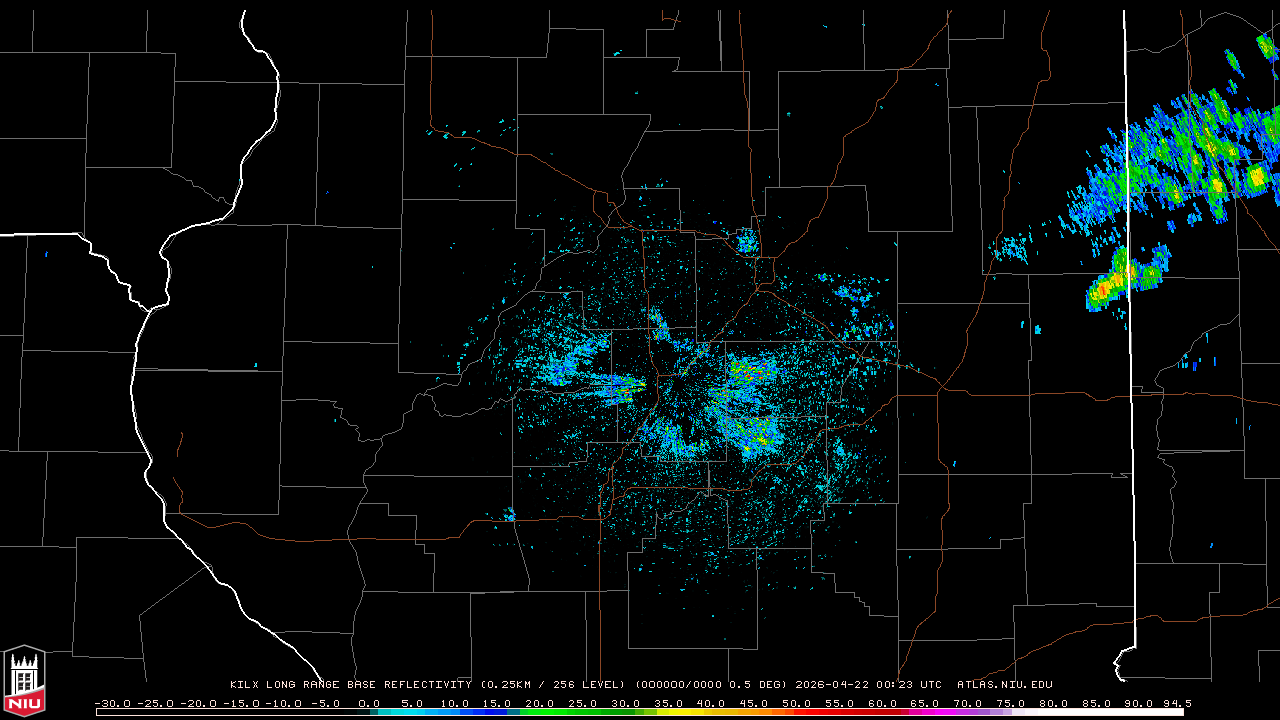Click the 35.0 scale label

[x=669, y=703]
